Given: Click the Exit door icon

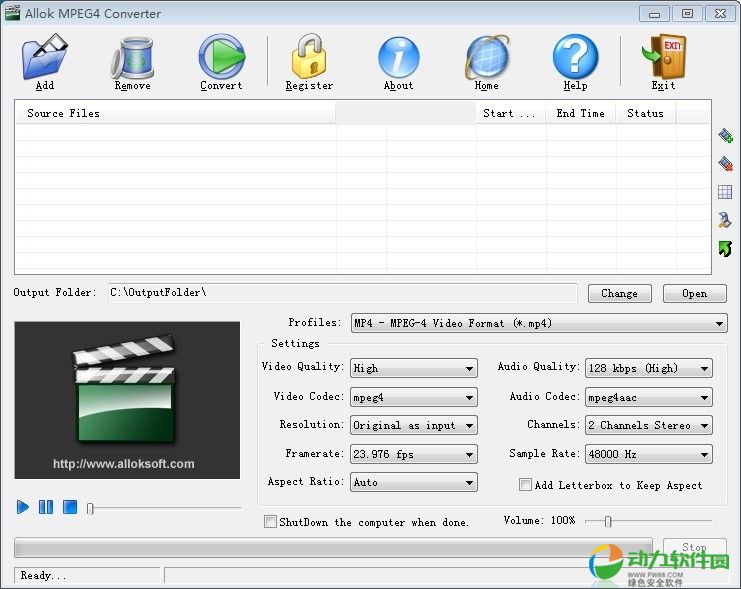Looking at the screenshot, I should click(x=663, y=59).
